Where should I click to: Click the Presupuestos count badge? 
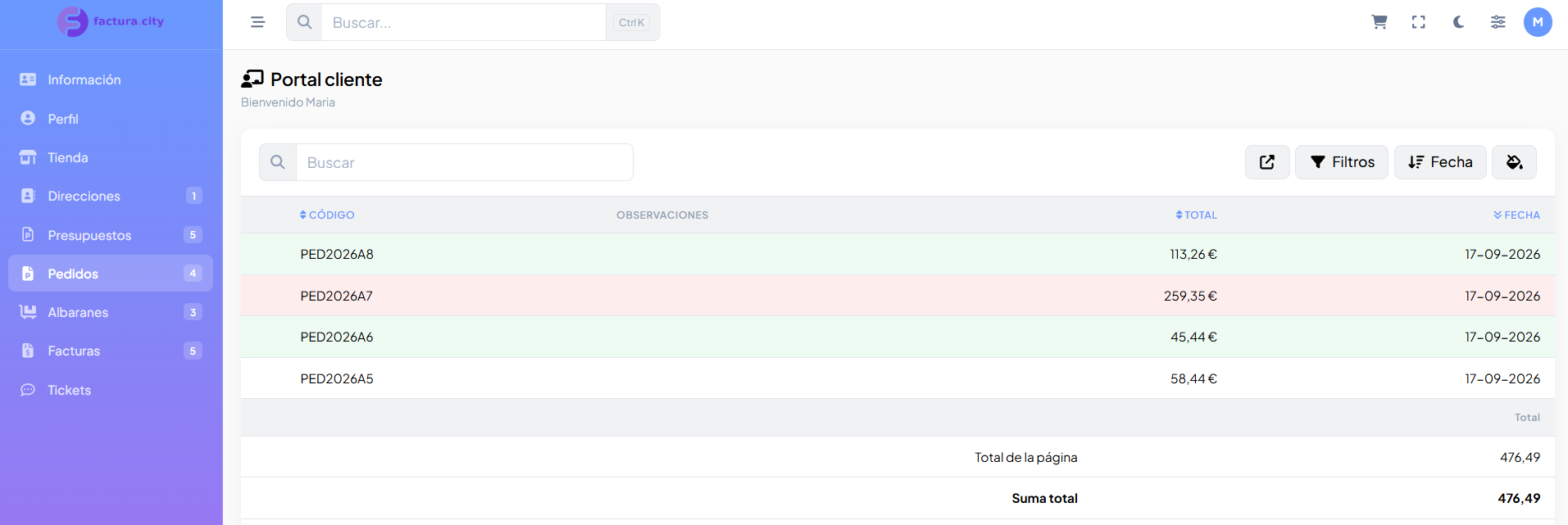tap(193, 235)
